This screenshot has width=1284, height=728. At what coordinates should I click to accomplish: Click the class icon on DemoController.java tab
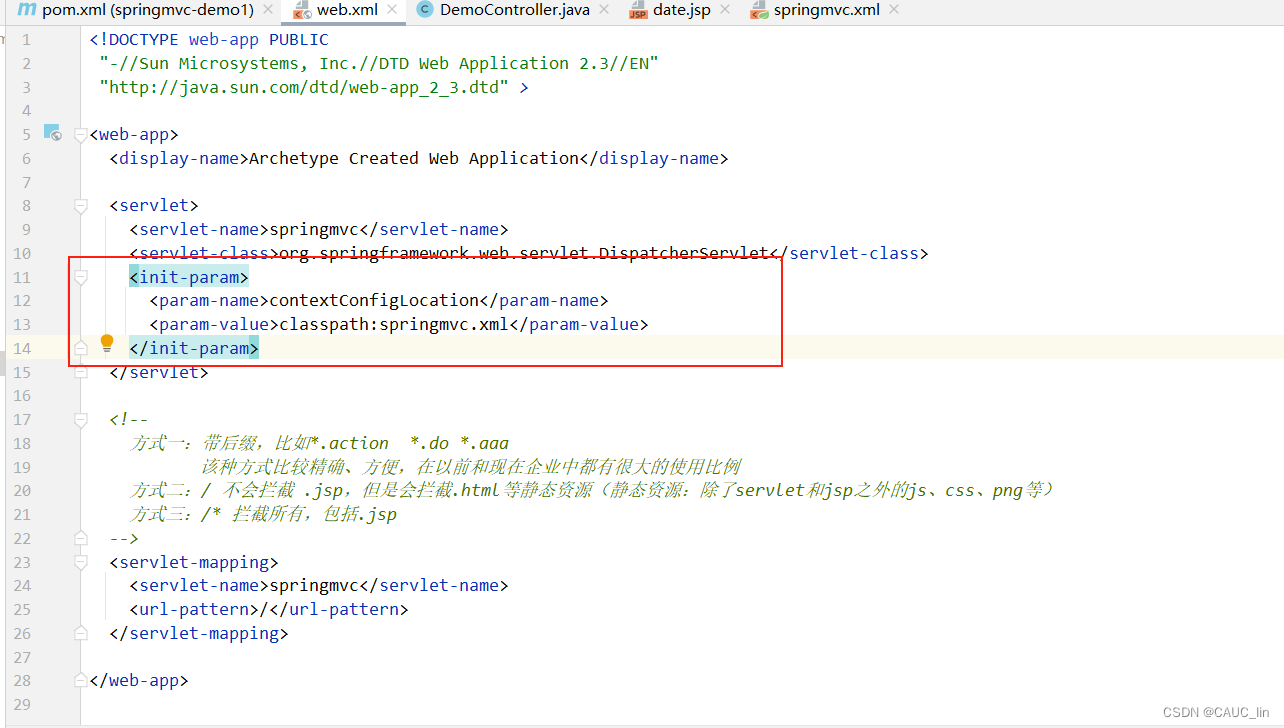pyautogui.click(x=424, y=10)
